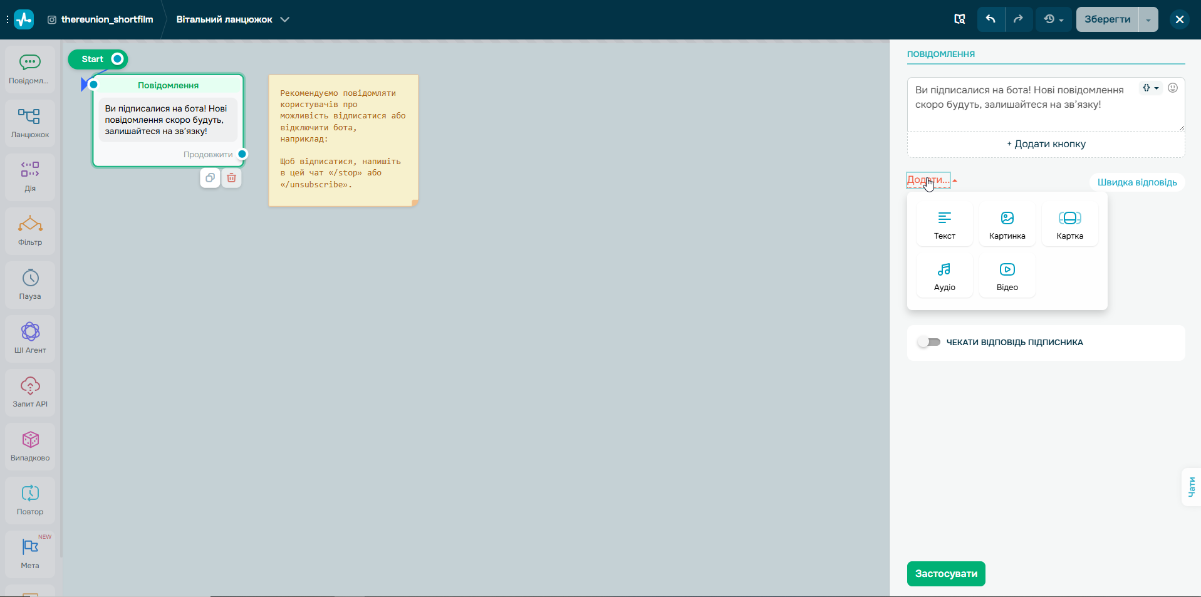Open the version history dropdown
Viewport: 1201px width, 597px height.
pyautogui.click(x=1053, y=19)
